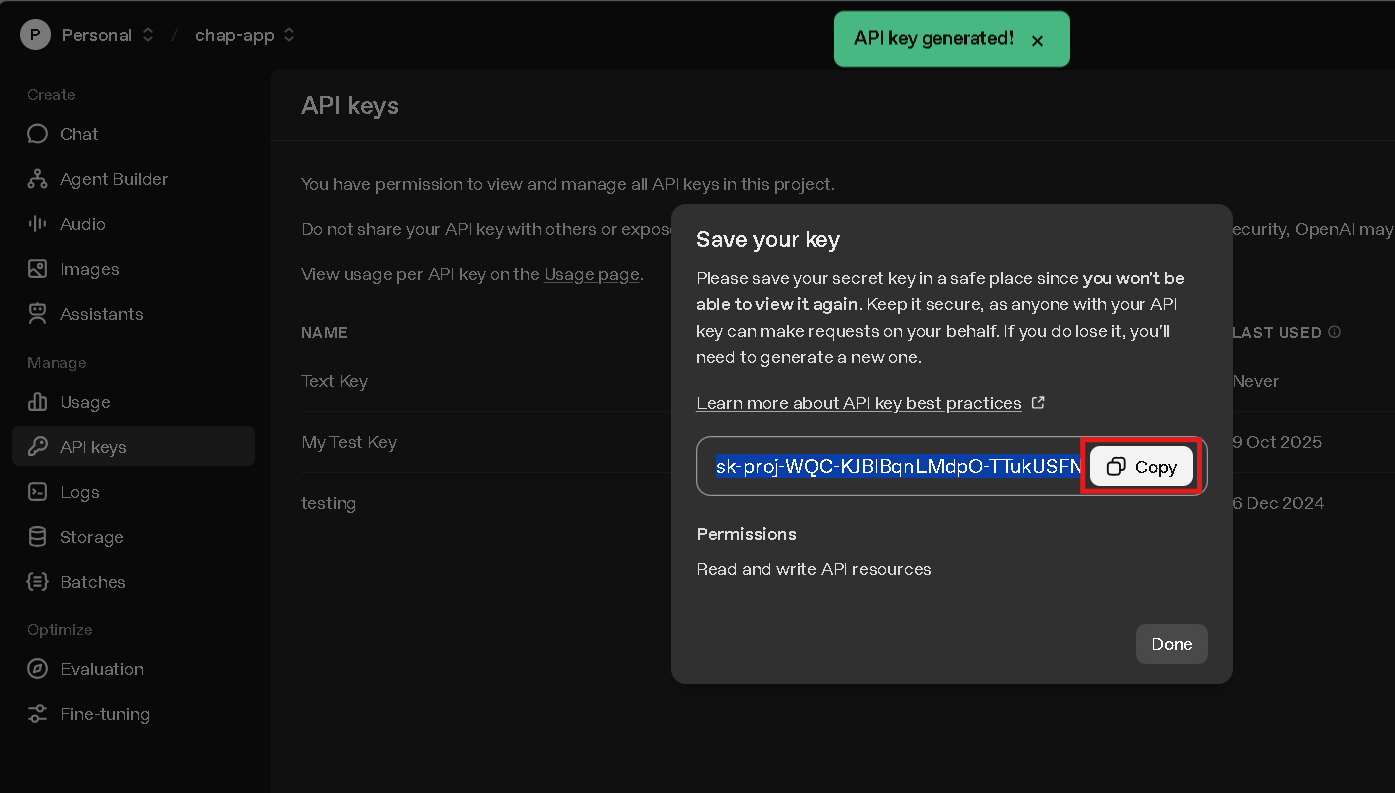Dismiss the API key generated toast
The width and height of the screenshot is (1395, 793).
tap(1037, 41)
